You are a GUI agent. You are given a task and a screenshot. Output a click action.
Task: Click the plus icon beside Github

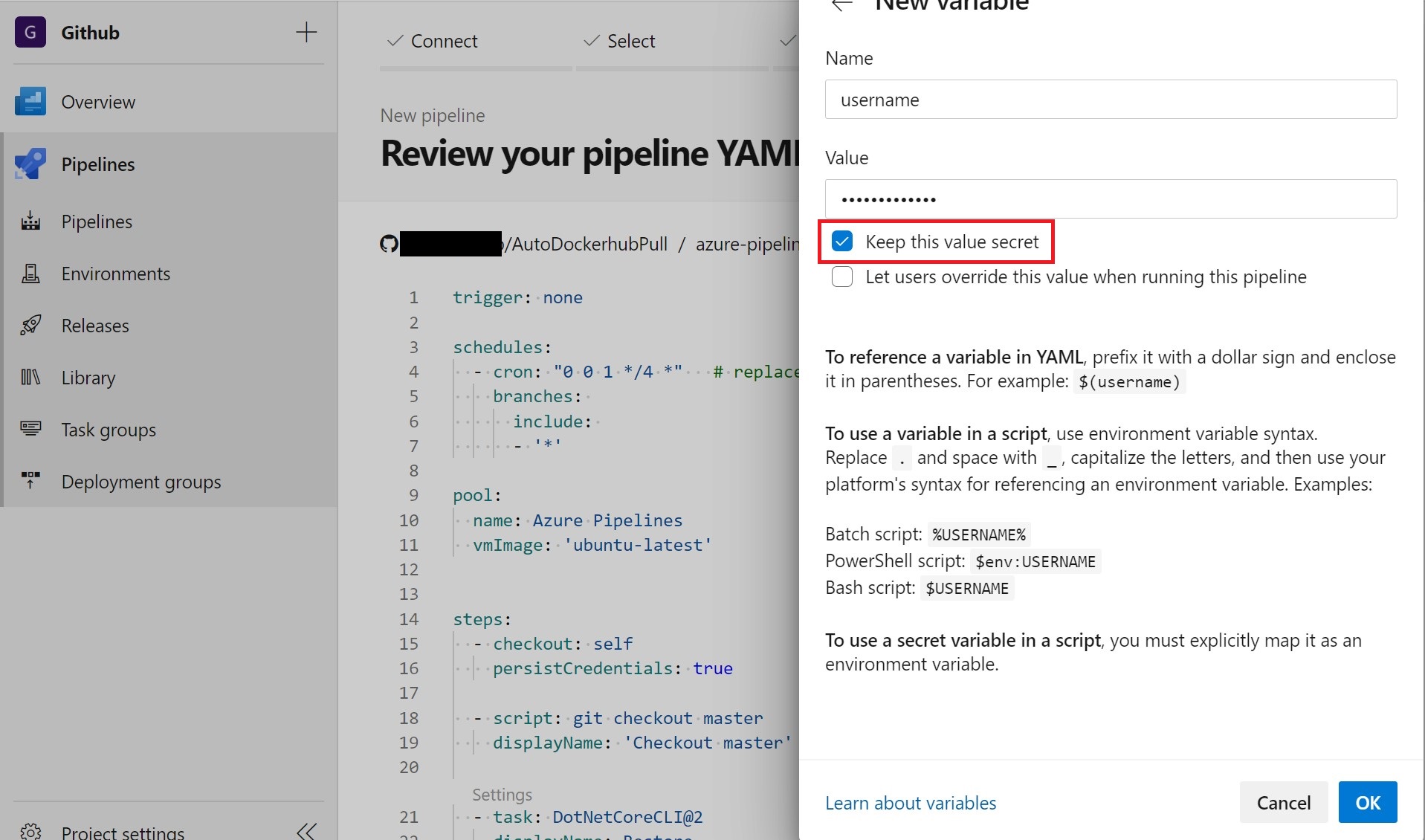click(x=306, y=32)
